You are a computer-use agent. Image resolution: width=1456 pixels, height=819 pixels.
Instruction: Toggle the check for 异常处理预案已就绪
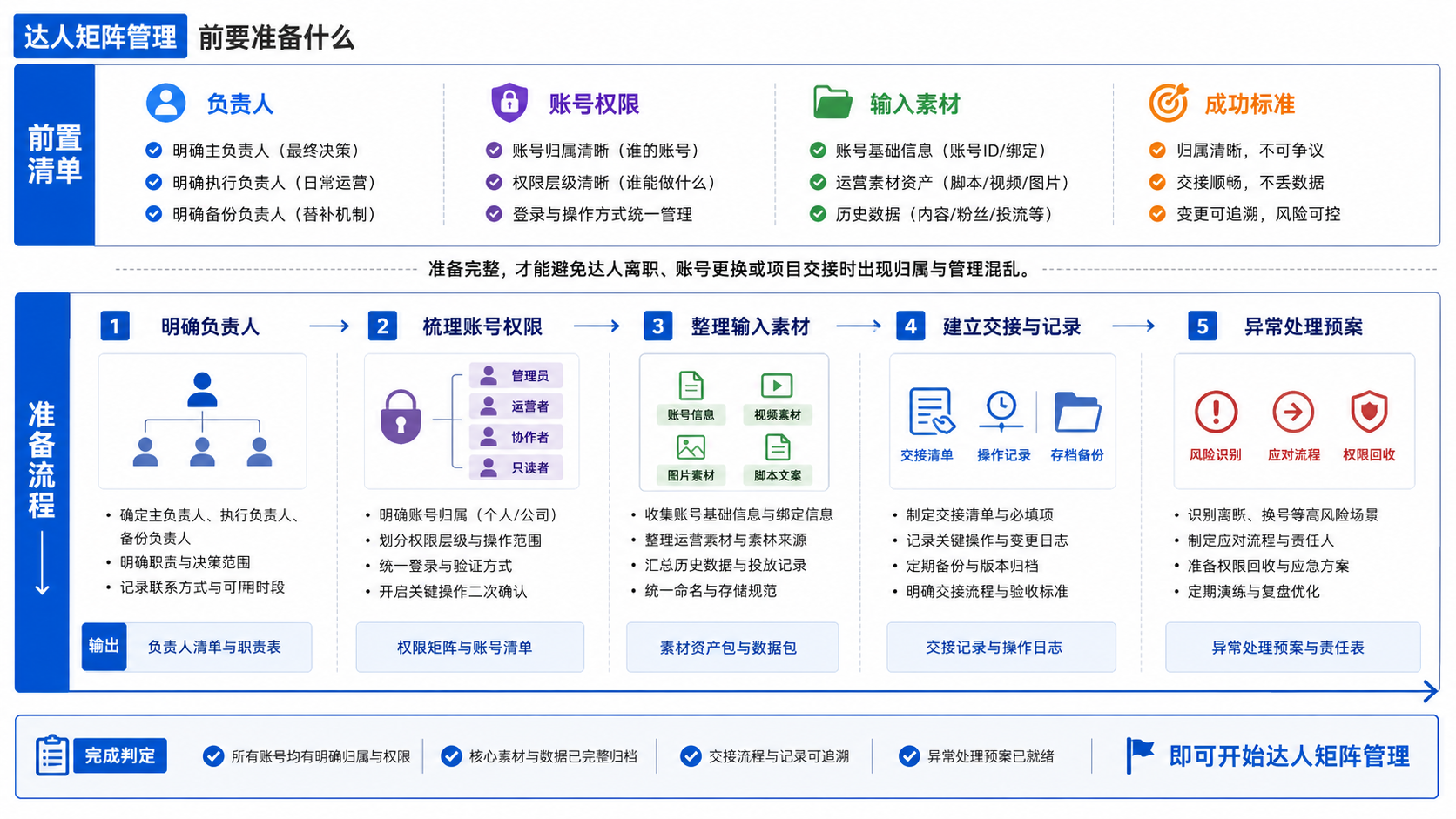coord(909,756)
